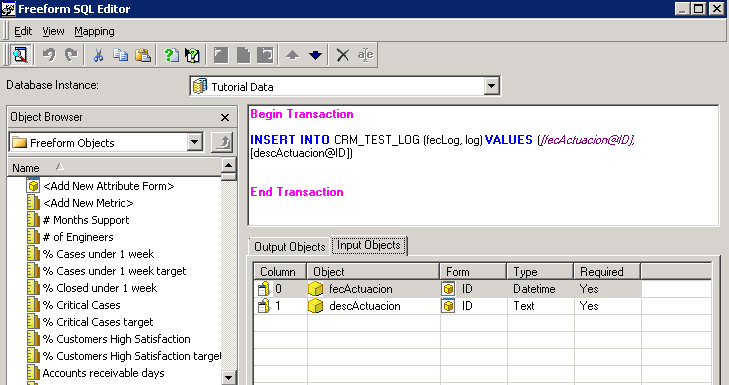This screenshot has height=385, width=729.
Task: Click the first gray page toolbar icon
Action: pyautogui.click(x=221, y=55)
